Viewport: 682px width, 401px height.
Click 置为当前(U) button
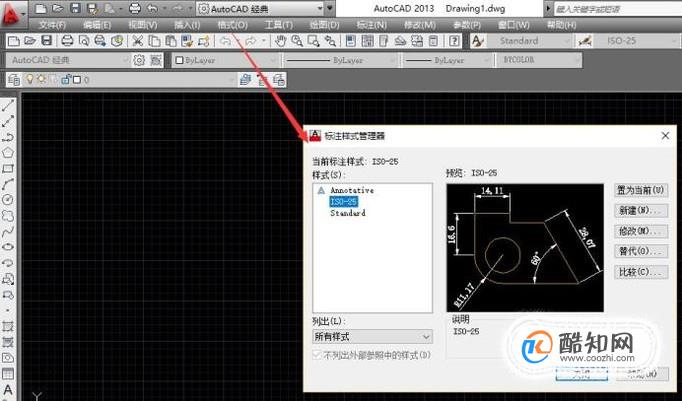(641, 190)
